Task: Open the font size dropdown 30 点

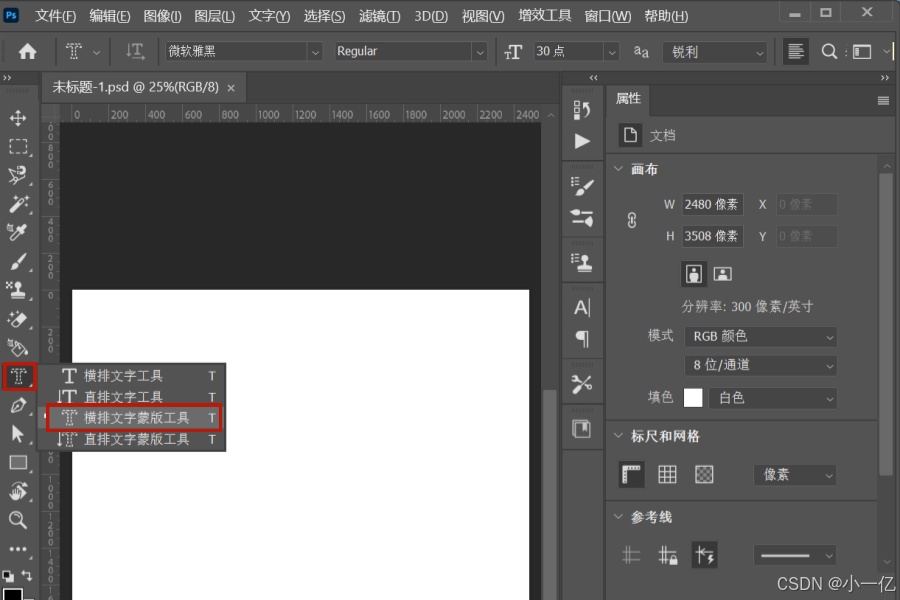Action: [576, 52]
